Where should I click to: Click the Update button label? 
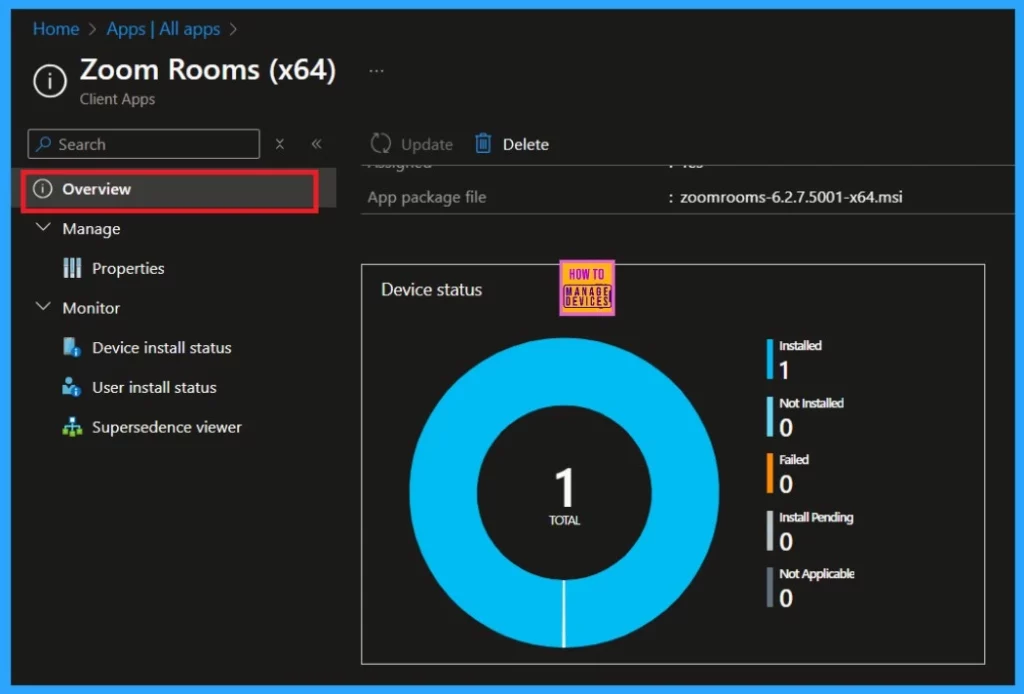pos(426,144)
